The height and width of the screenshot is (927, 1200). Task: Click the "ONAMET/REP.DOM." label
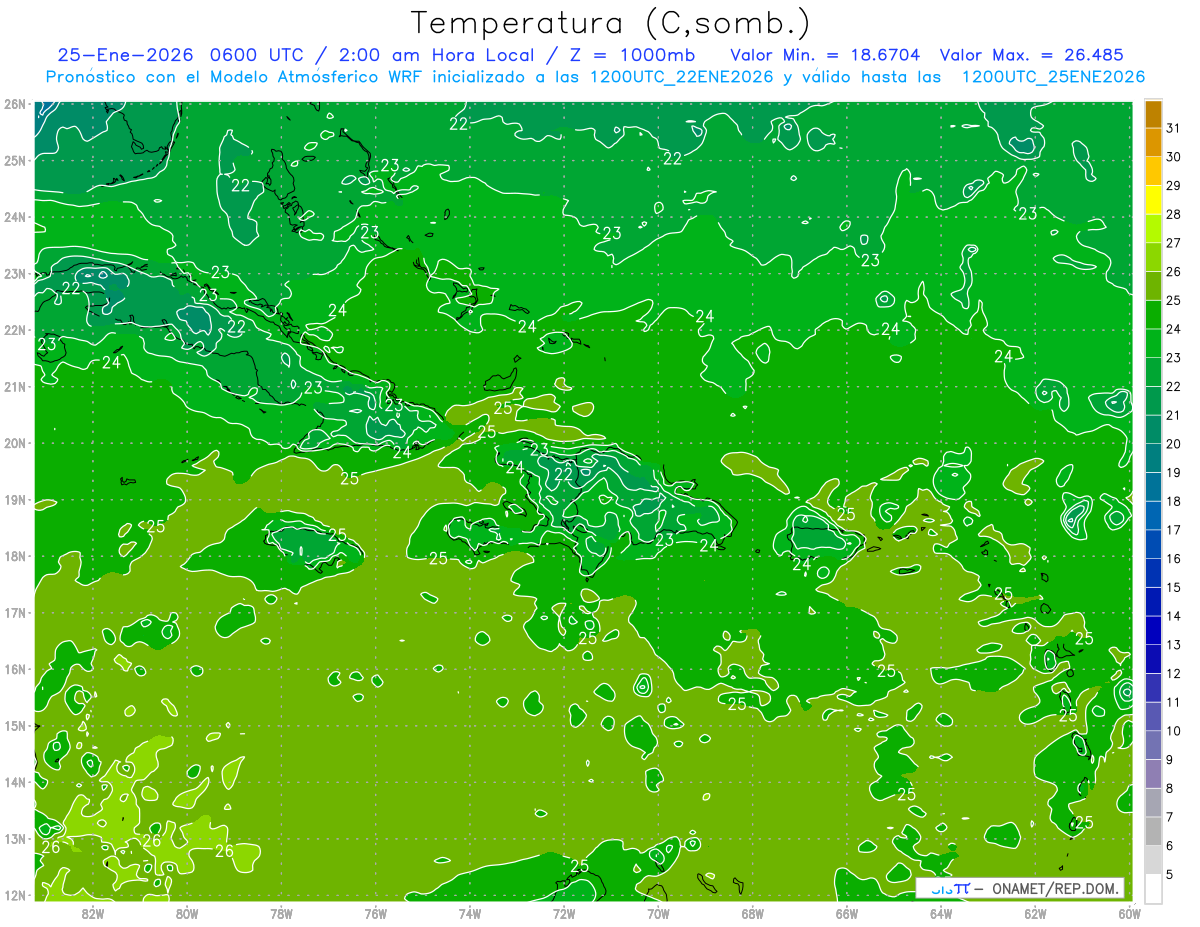(x=1055, y=888)
